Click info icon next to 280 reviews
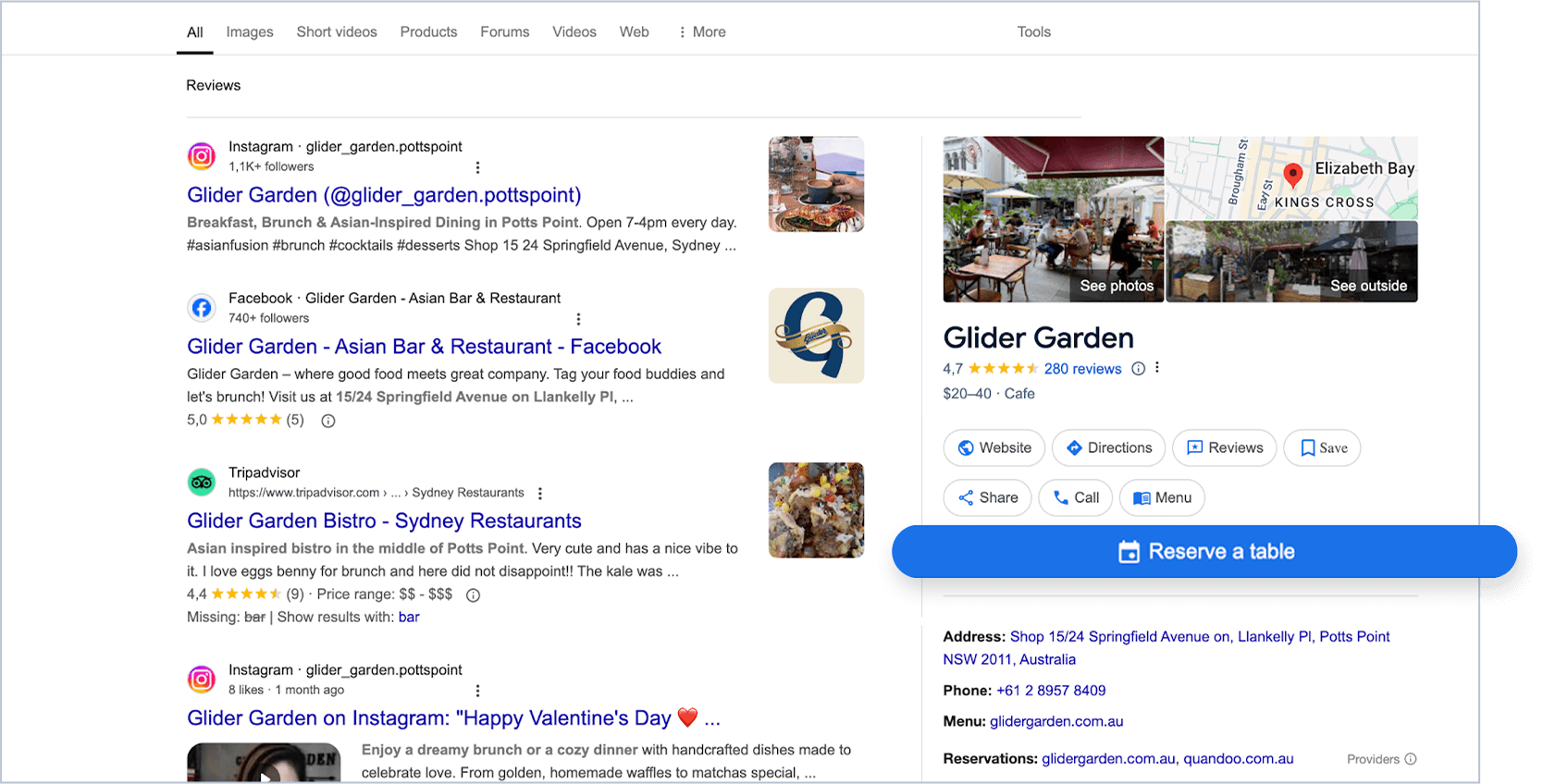The width and height of the screenshot is (1543, 784). [1139, 369]
